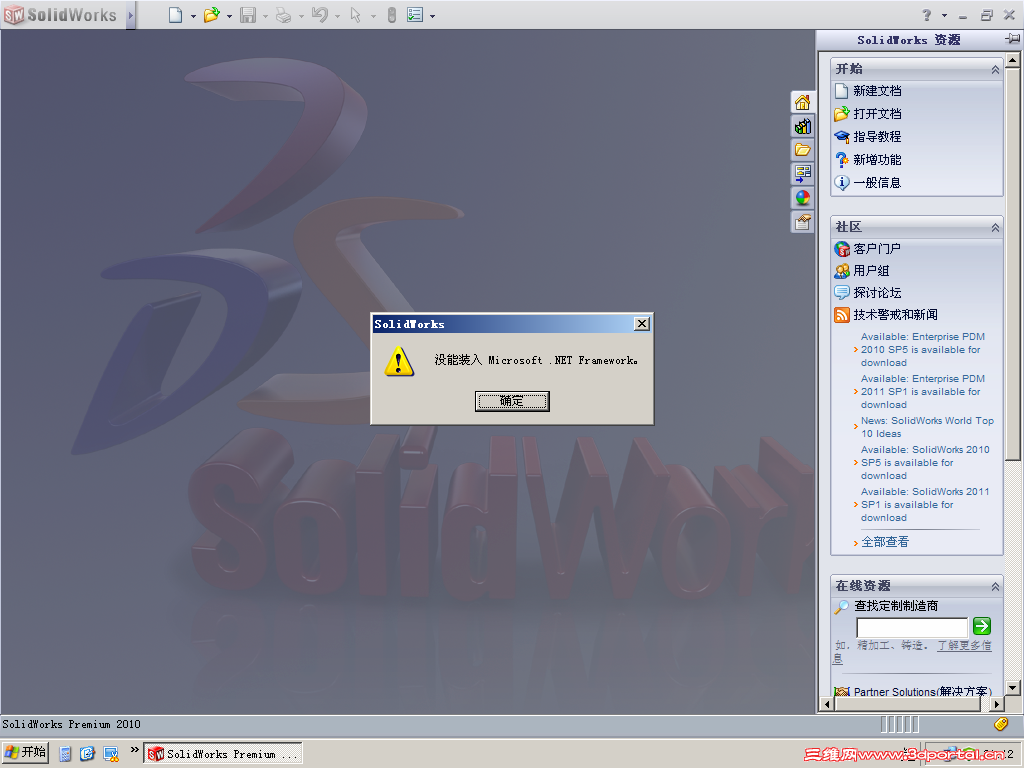
Task: Open 客户门户 customer portal link
Action: tap(877, 249)
